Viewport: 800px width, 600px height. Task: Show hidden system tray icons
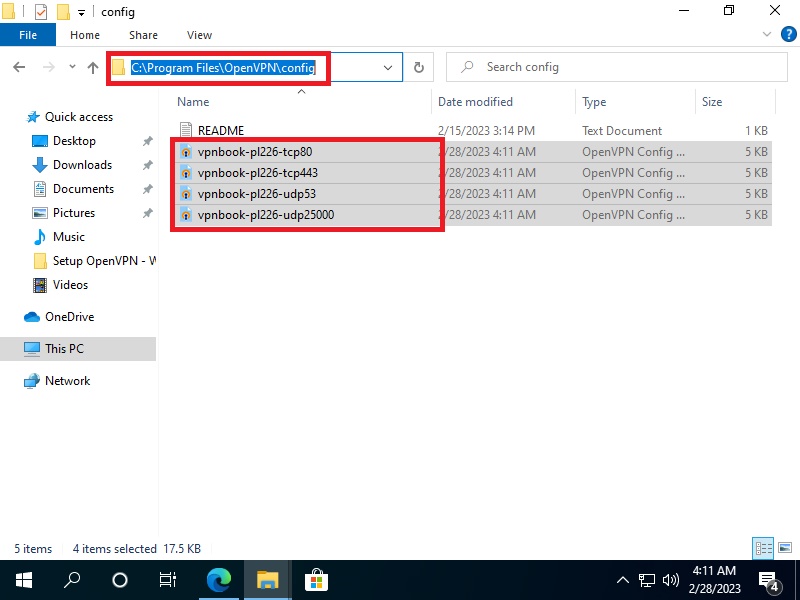click(623, 580)
